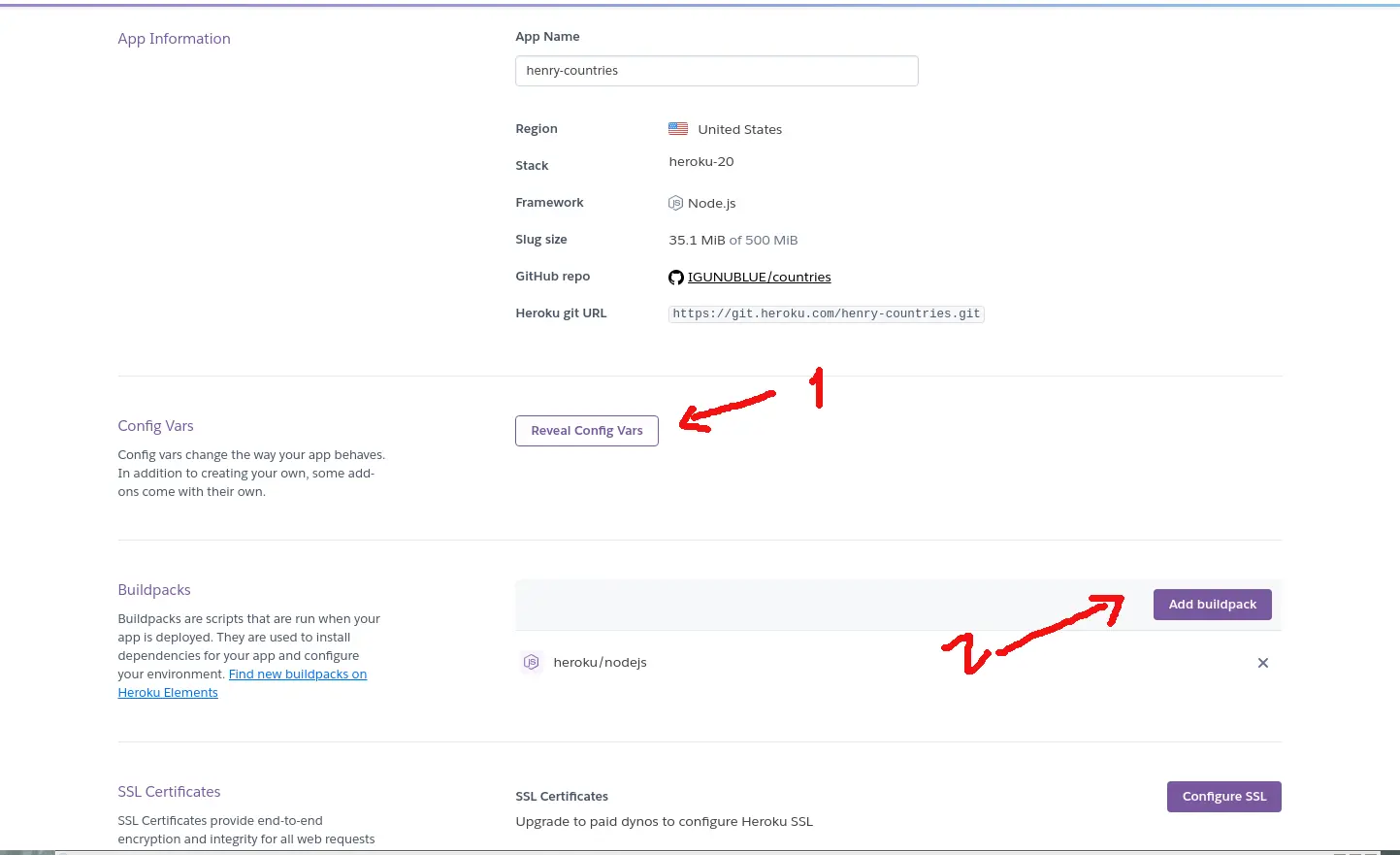1400x855 pixels.
Task: Click the Framework label
Action: pos(549,203)
